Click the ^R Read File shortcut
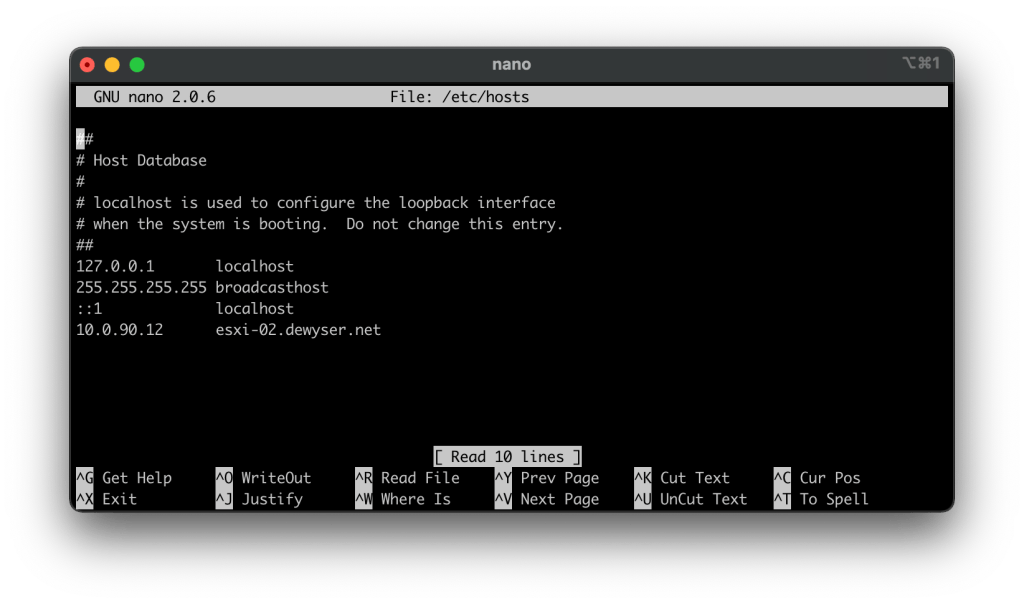 tap(407, 478)
